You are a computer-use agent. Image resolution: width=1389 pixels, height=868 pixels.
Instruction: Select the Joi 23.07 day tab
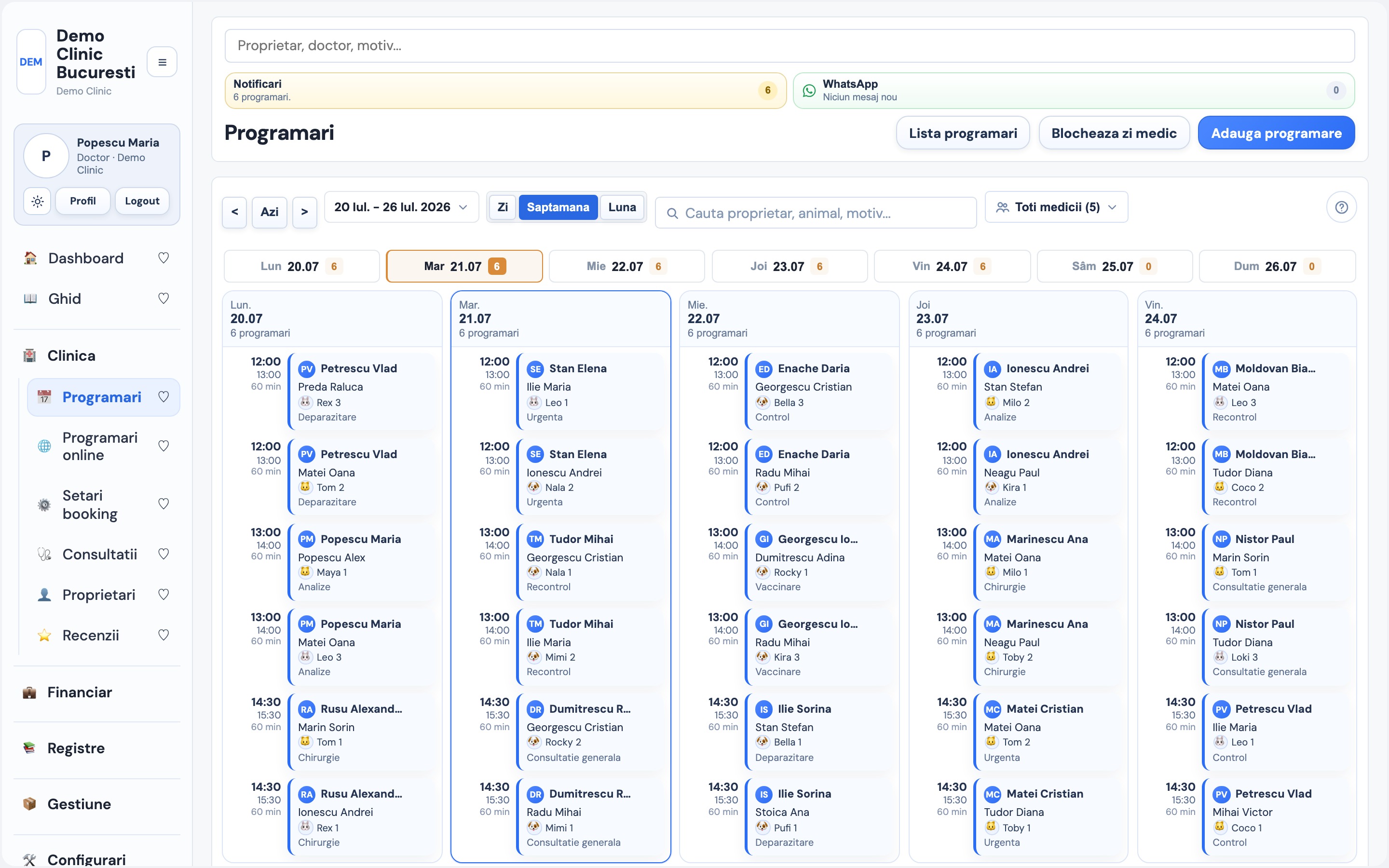coord(790,266)
